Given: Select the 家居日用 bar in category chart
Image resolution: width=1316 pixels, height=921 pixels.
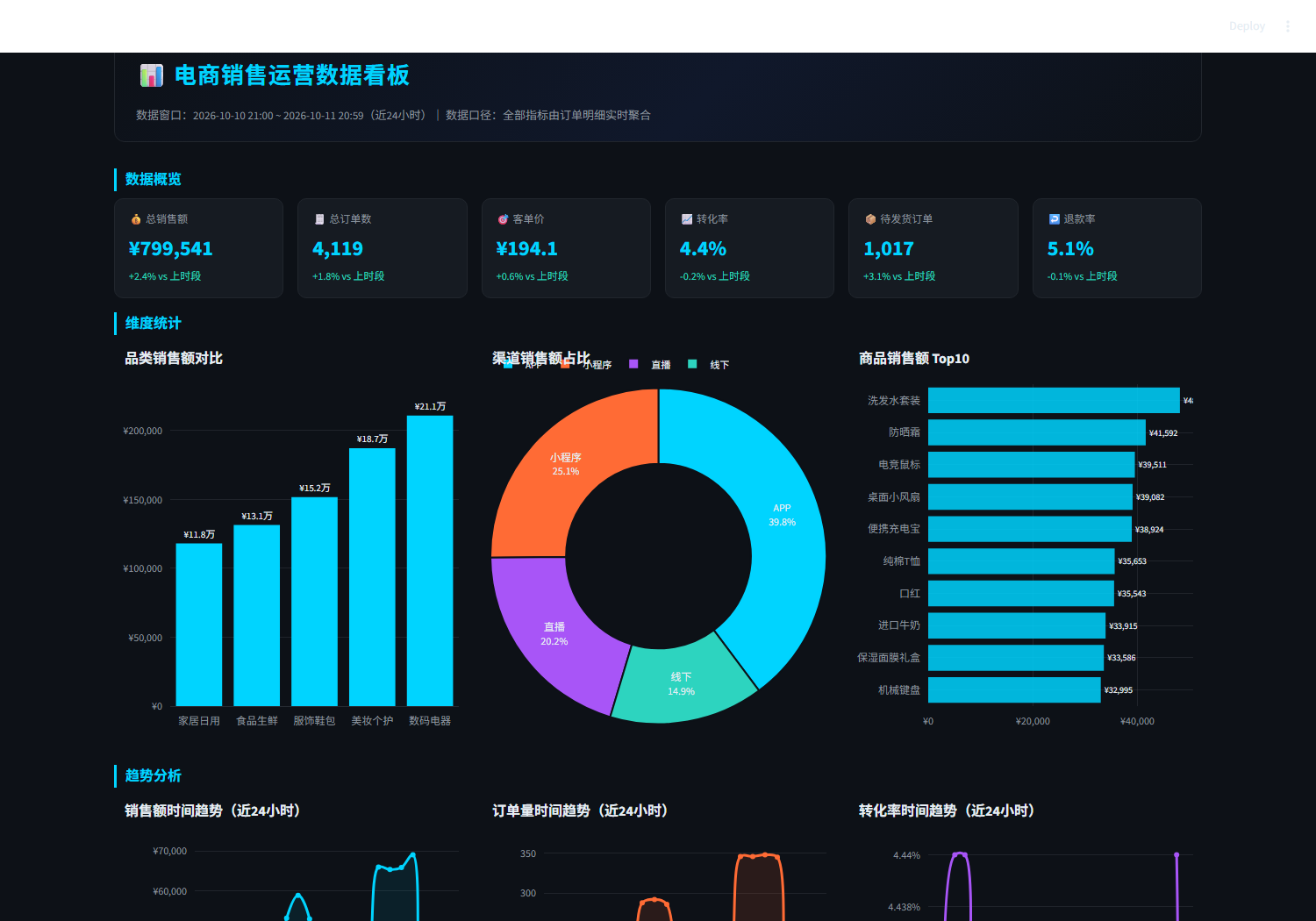Looking at the screenshot, I should [x=199, y=625].
